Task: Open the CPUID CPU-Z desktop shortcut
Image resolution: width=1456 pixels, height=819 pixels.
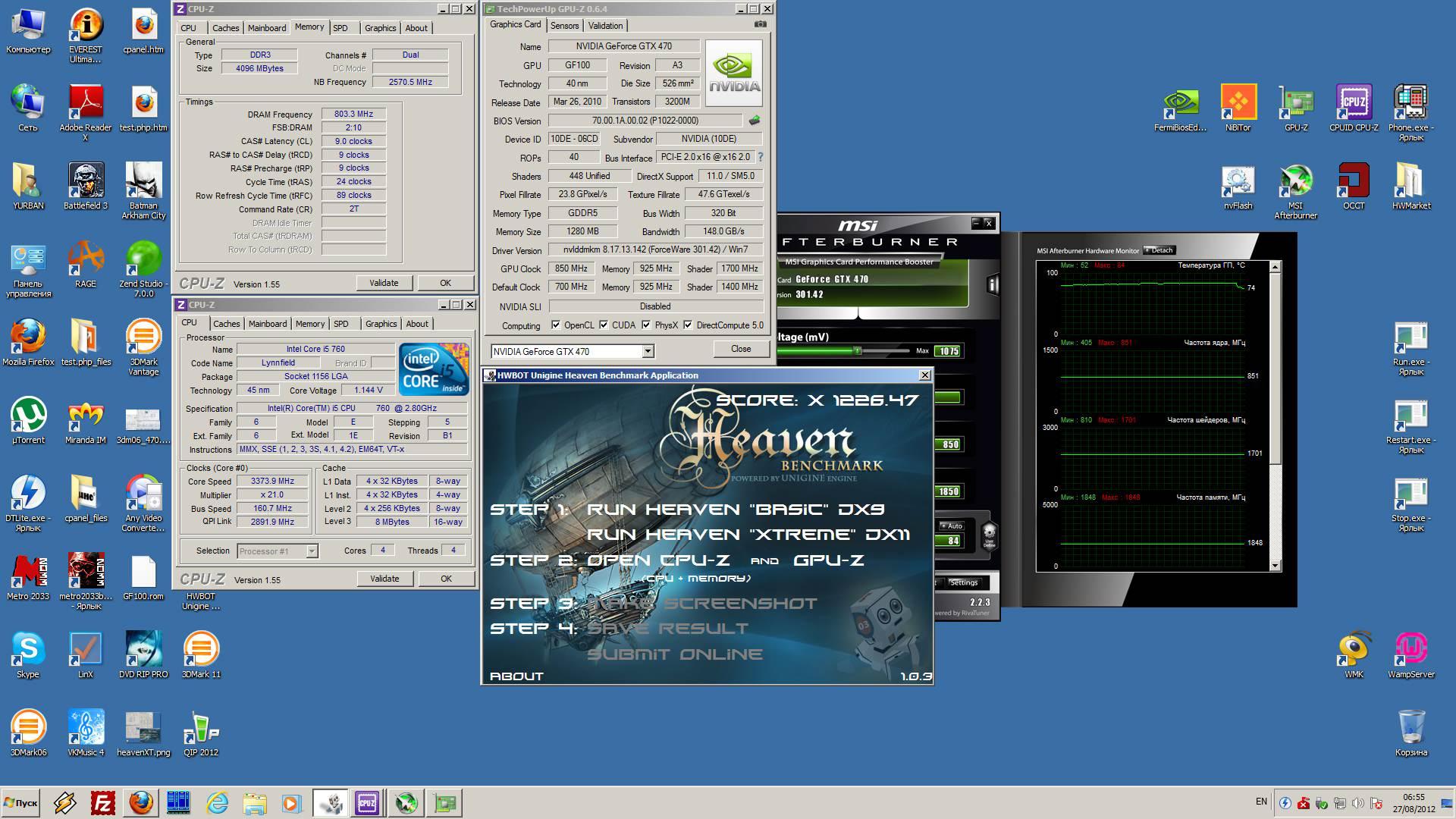Action: pos(1354,108)
